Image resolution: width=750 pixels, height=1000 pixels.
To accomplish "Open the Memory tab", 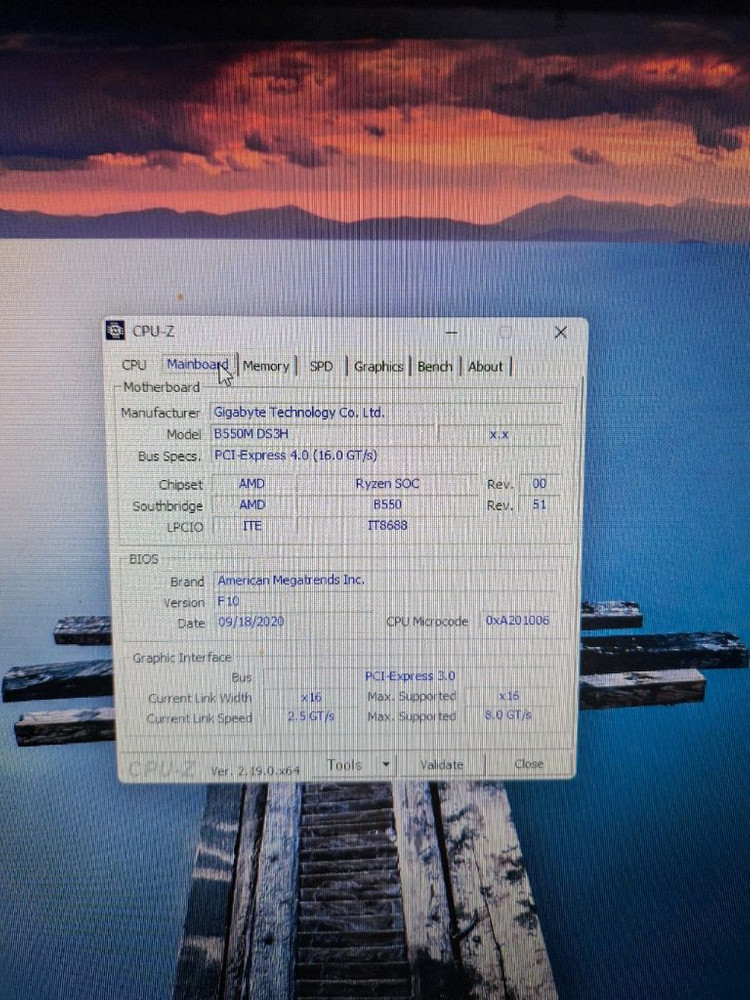I will (266, 366).
